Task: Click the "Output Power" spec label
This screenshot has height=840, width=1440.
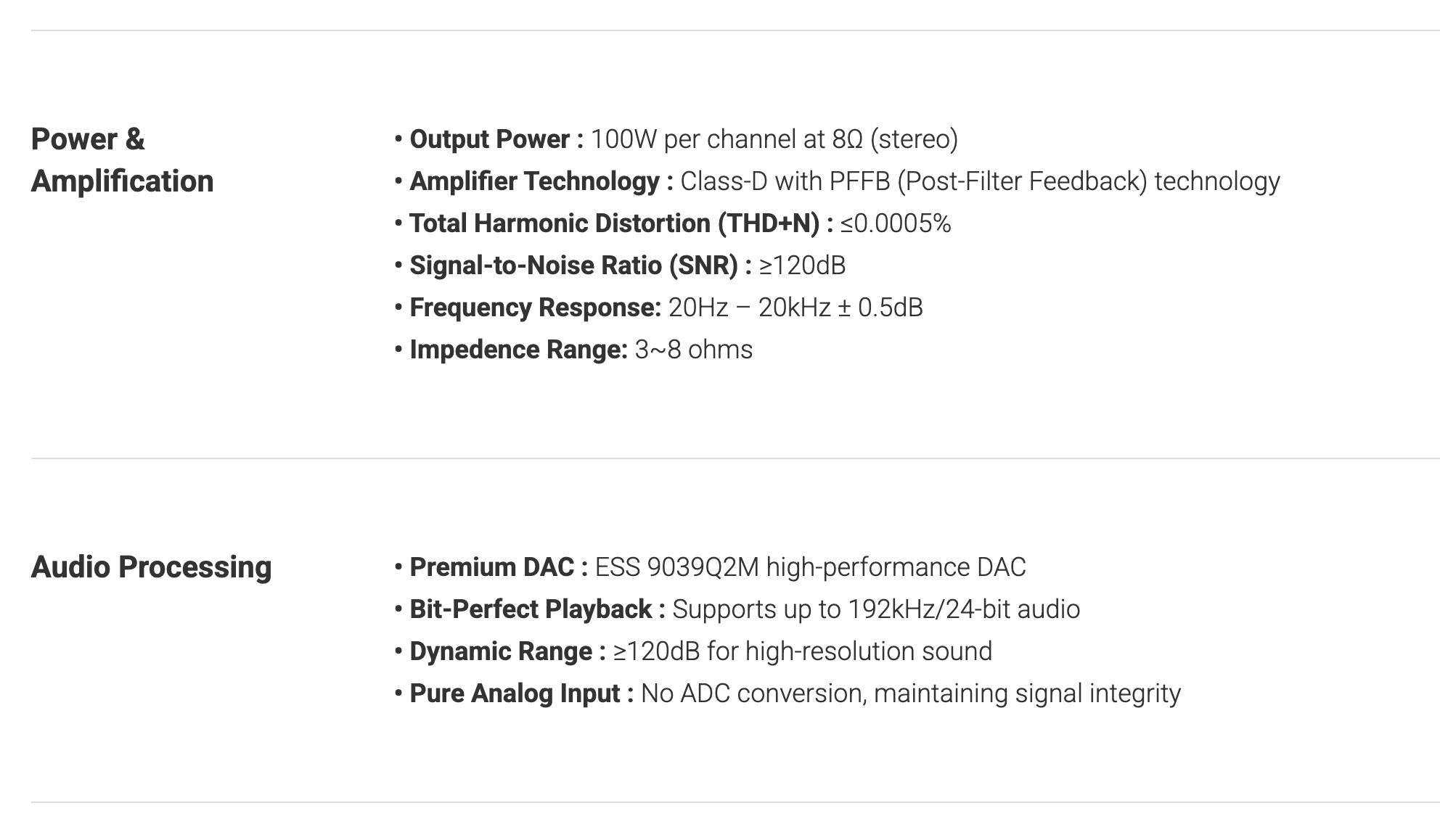Action: point(490,139)
